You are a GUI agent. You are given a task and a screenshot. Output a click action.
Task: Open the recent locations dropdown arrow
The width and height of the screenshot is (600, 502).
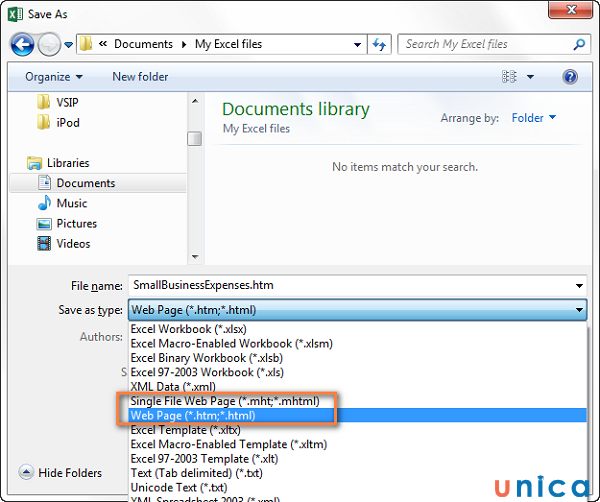click(68, 45)
